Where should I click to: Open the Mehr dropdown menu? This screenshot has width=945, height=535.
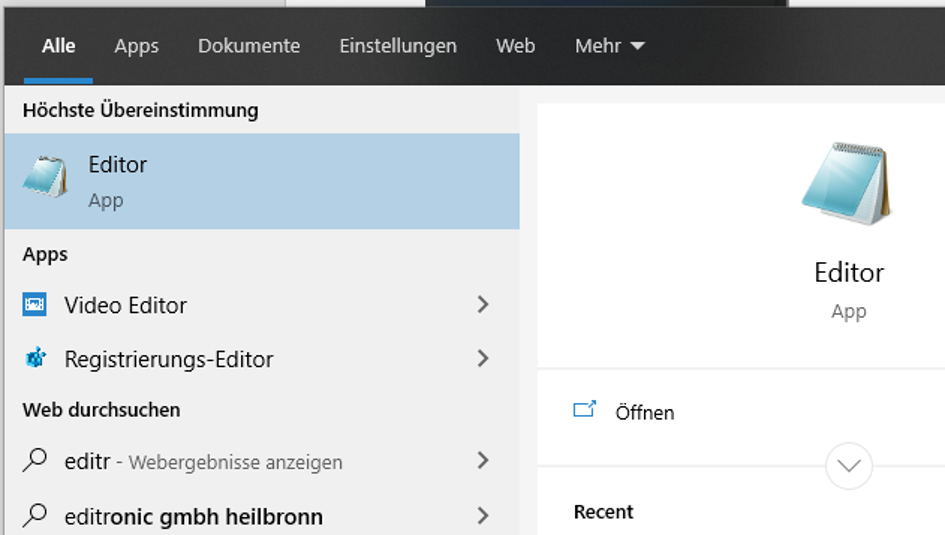(609, 46)
